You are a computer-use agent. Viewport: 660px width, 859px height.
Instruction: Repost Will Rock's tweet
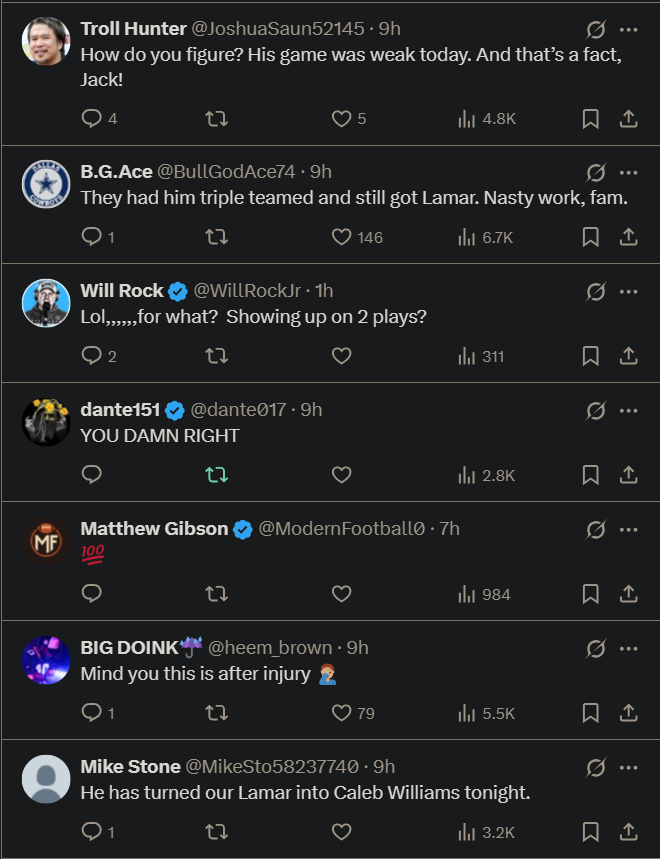click(x=216, y=357)
